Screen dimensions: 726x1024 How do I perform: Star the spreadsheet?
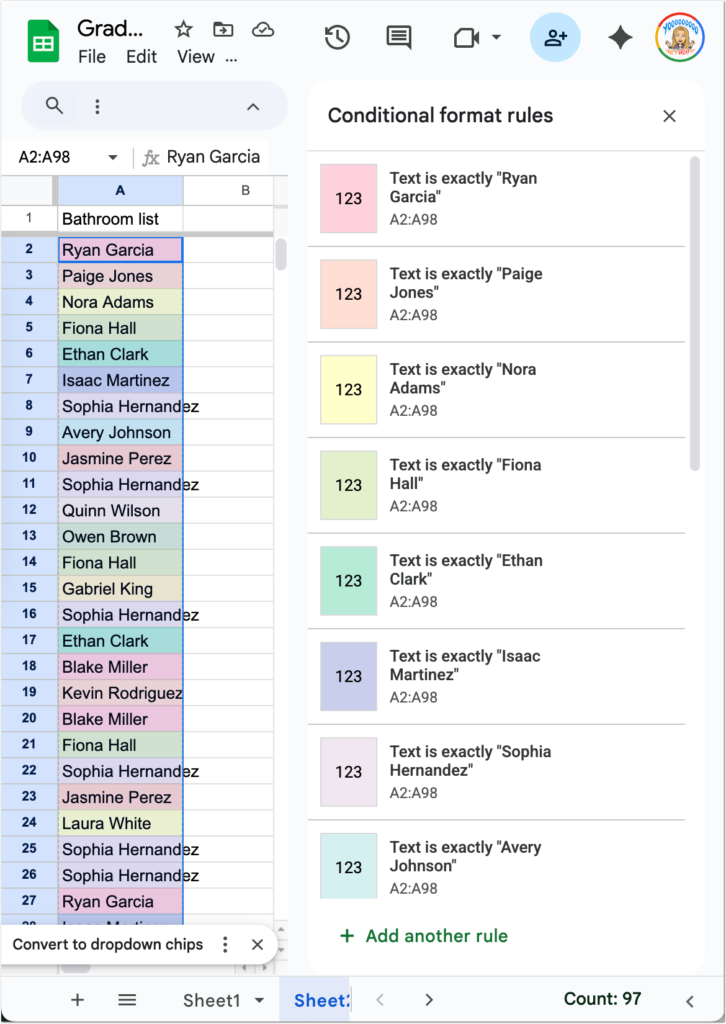pyautogui.click(x=184, y=29)
